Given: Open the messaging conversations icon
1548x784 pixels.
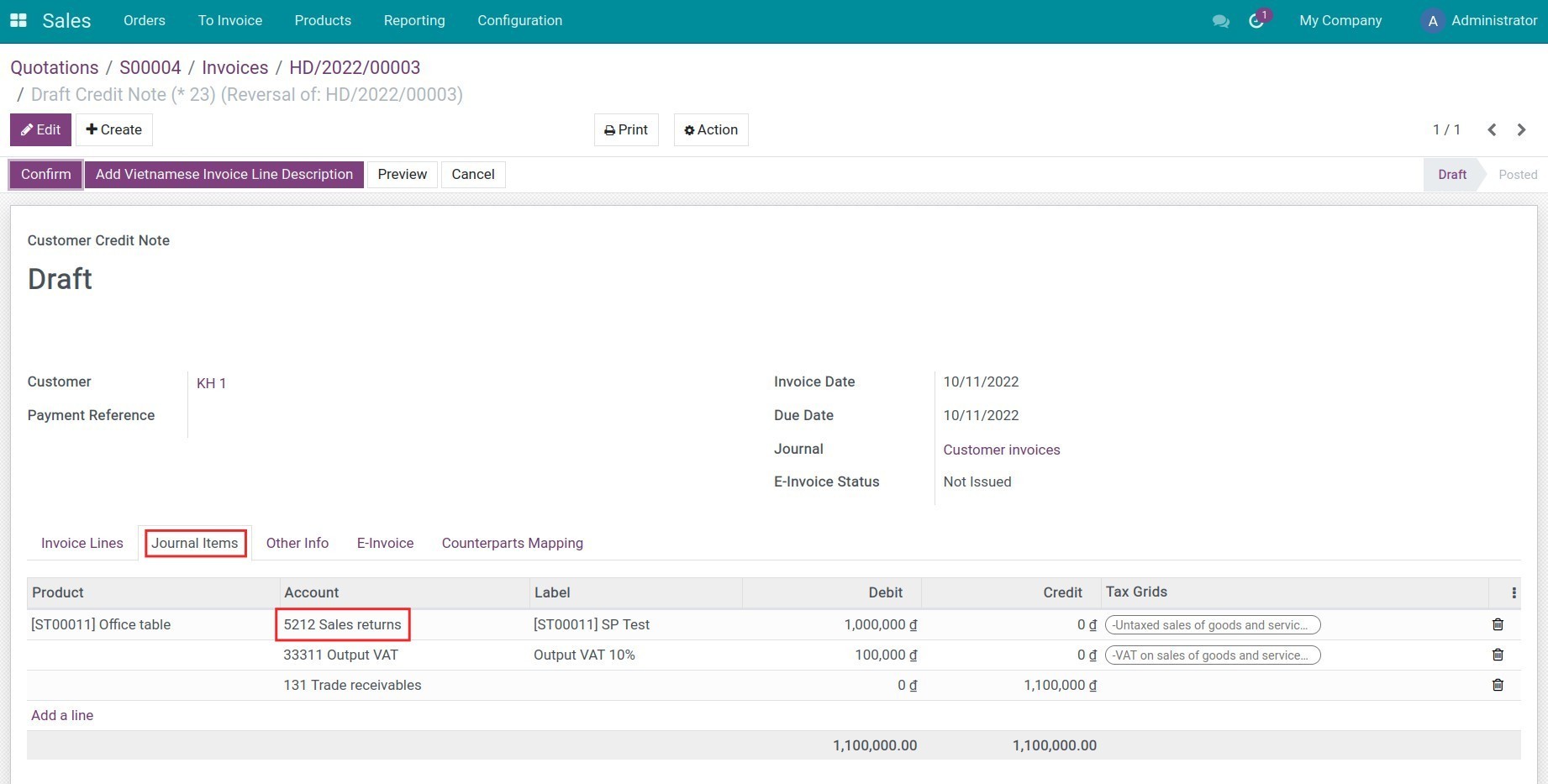Looking at the screenshot, I should point(1221,20).
